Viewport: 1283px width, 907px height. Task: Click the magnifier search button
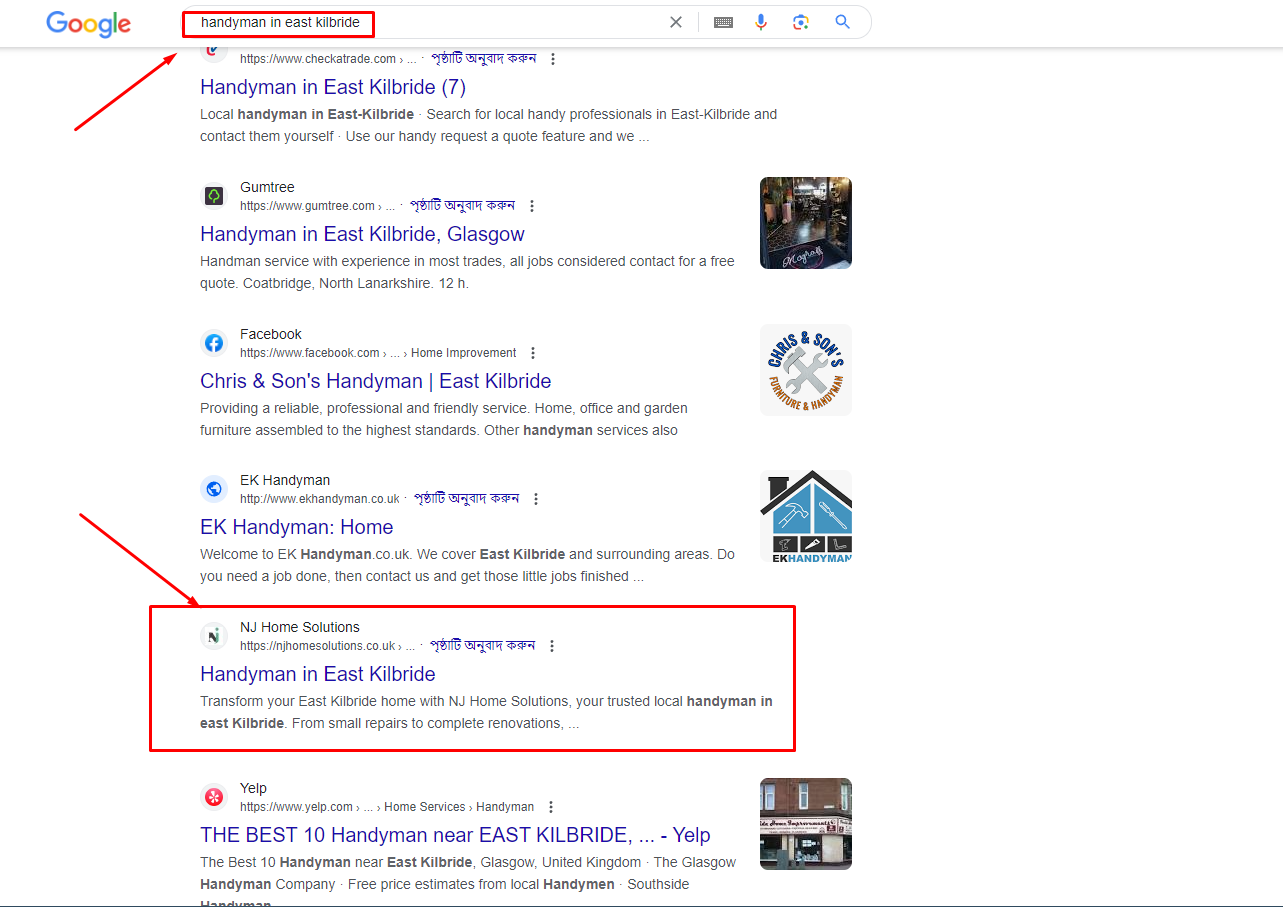point(842,22)
